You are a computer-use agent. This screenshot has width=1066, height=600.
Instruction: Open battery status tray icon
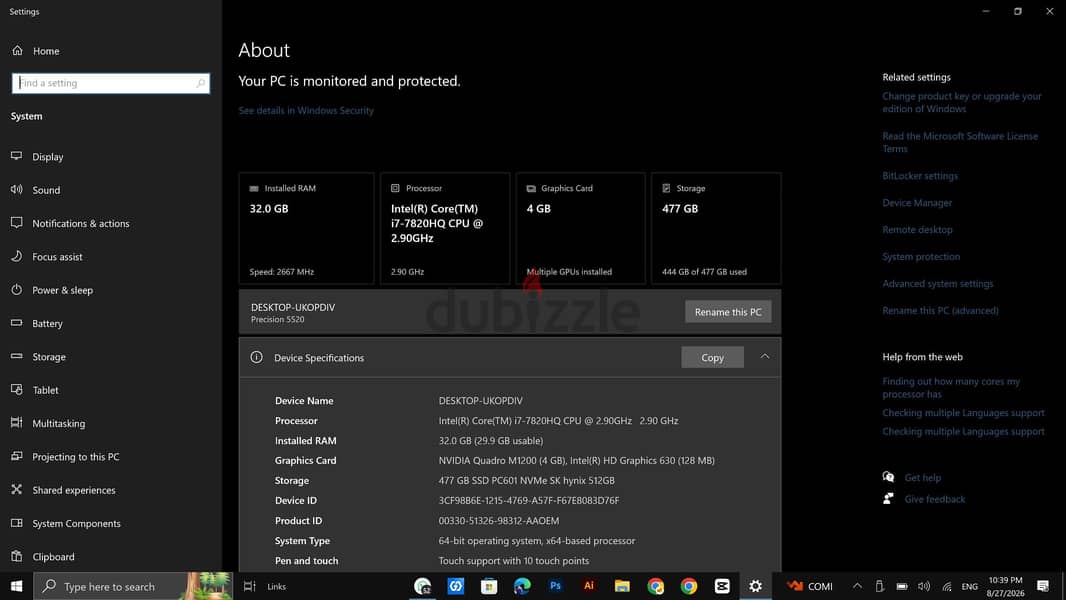901,586
